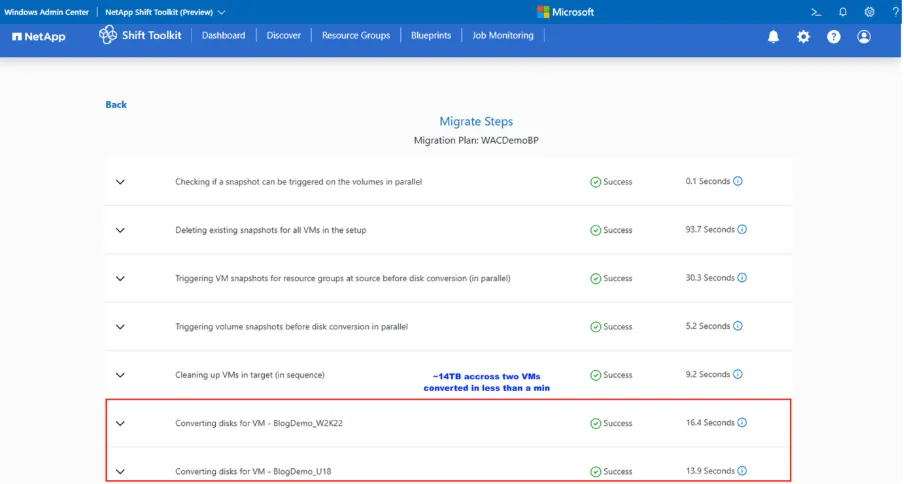Click success checkmark on BlogDemo_W2K22 row

tap(596, 424)
